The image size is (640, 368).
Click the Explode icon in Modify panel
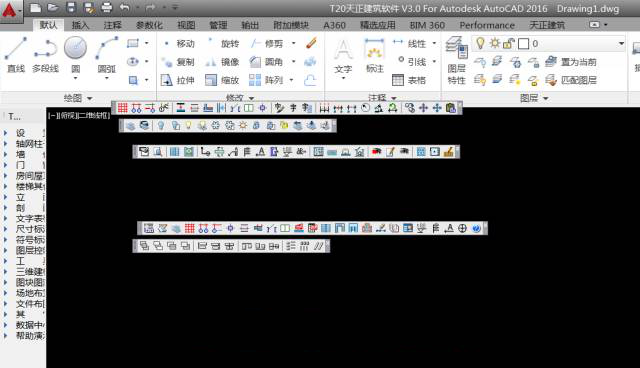tap(310, 62)
